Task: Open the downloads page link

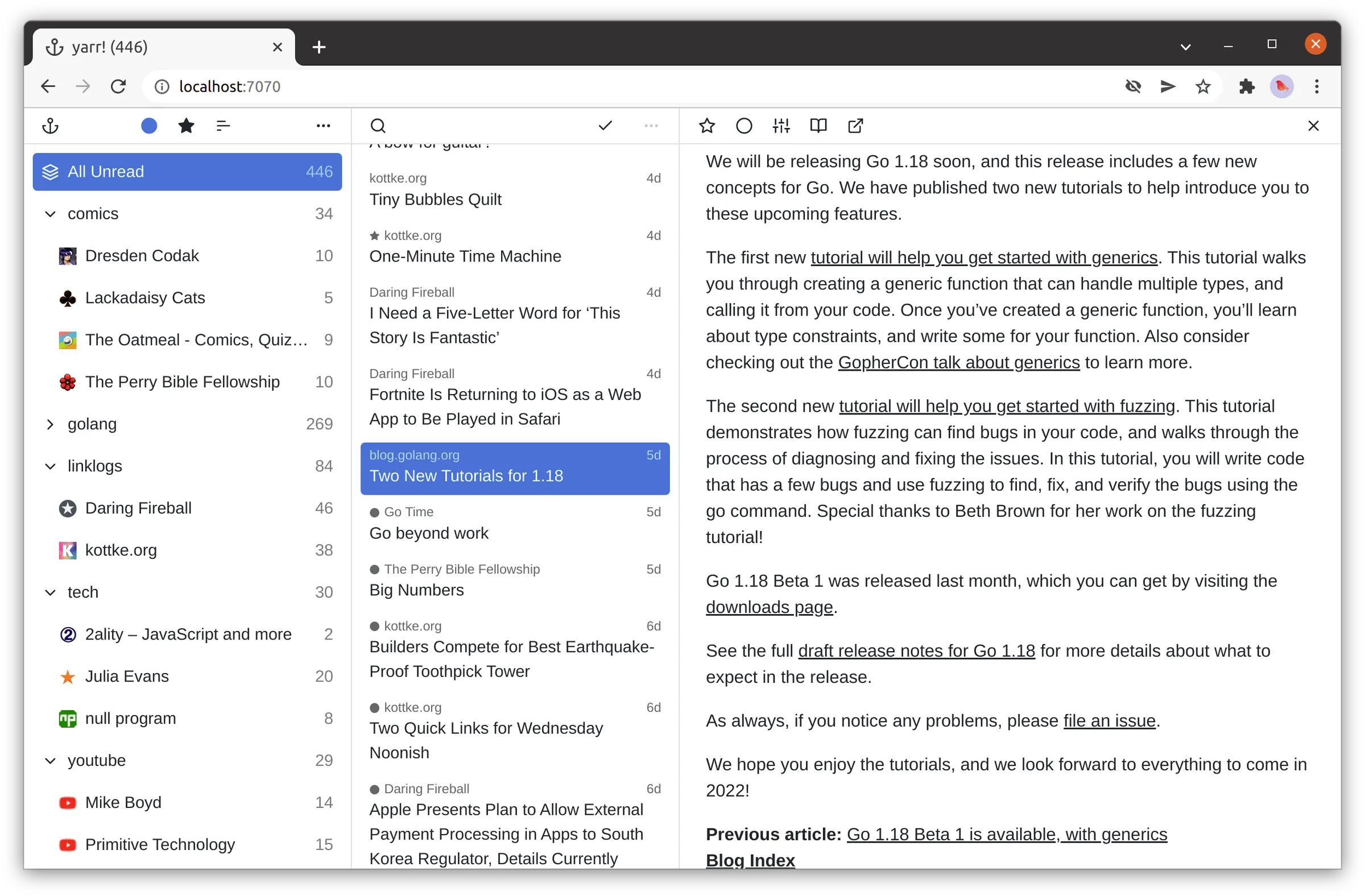Action: [769, 607]
